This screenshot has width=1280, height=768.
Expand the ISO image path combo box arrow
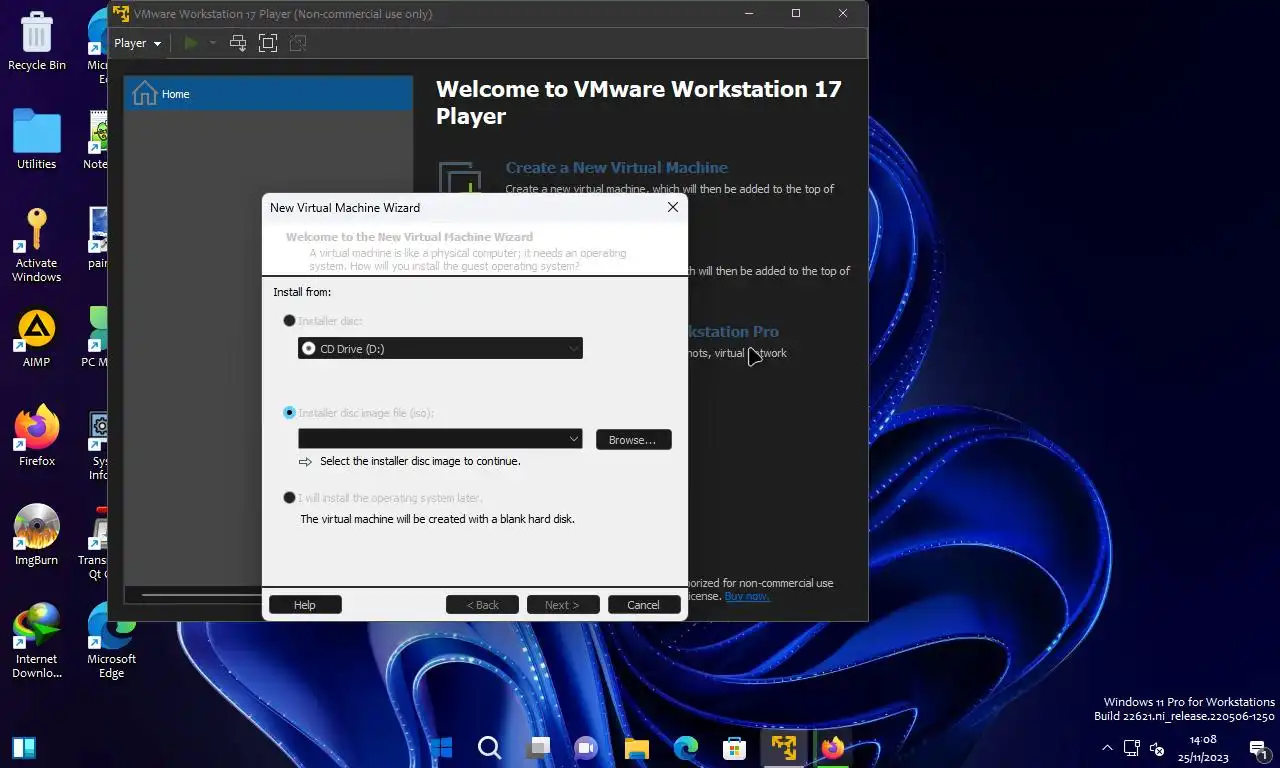pos(574,439)
